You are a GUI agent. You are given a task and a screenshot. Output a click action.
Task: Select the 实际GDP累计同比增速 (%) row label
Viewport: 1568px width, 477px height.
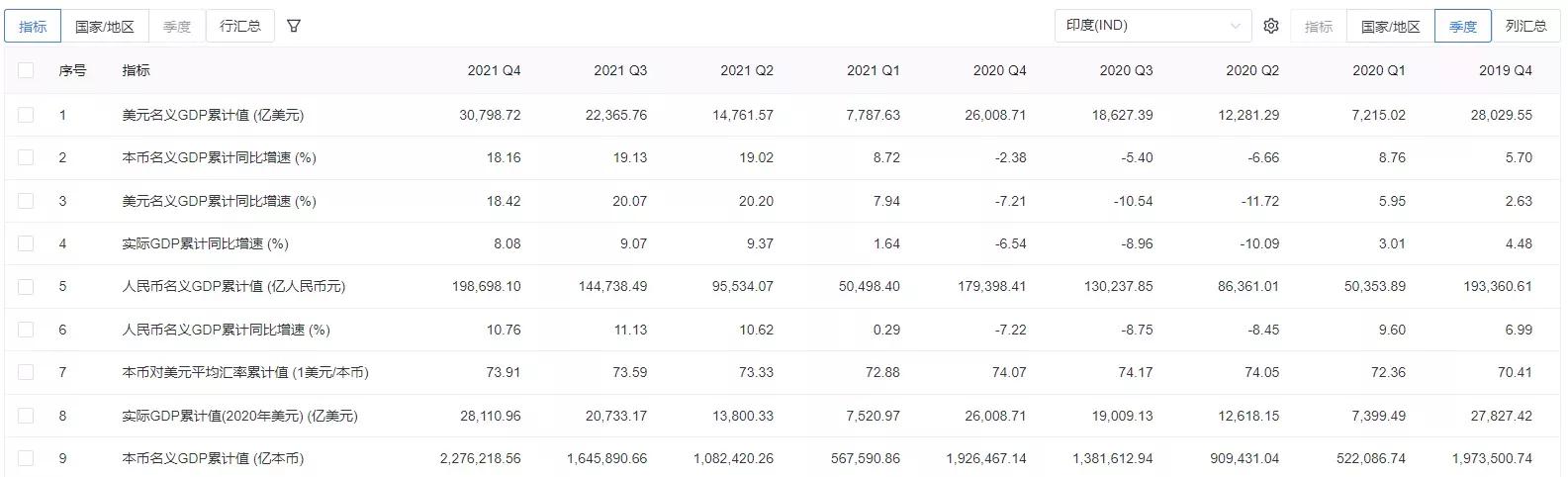tap(205, 243)
